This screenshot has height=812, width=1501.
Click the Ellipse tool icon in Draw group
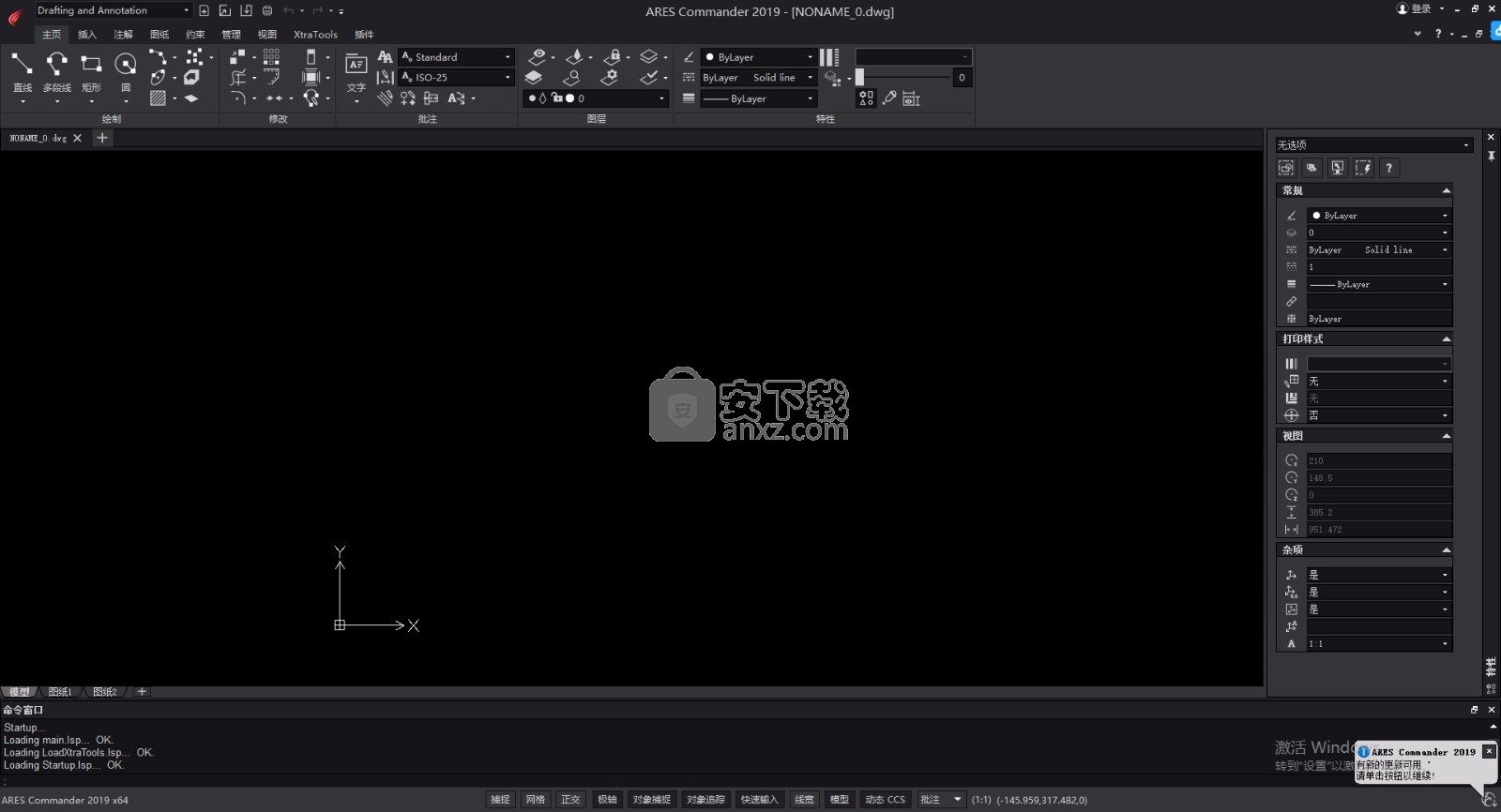pyautogui.click(x=158, y=77)
